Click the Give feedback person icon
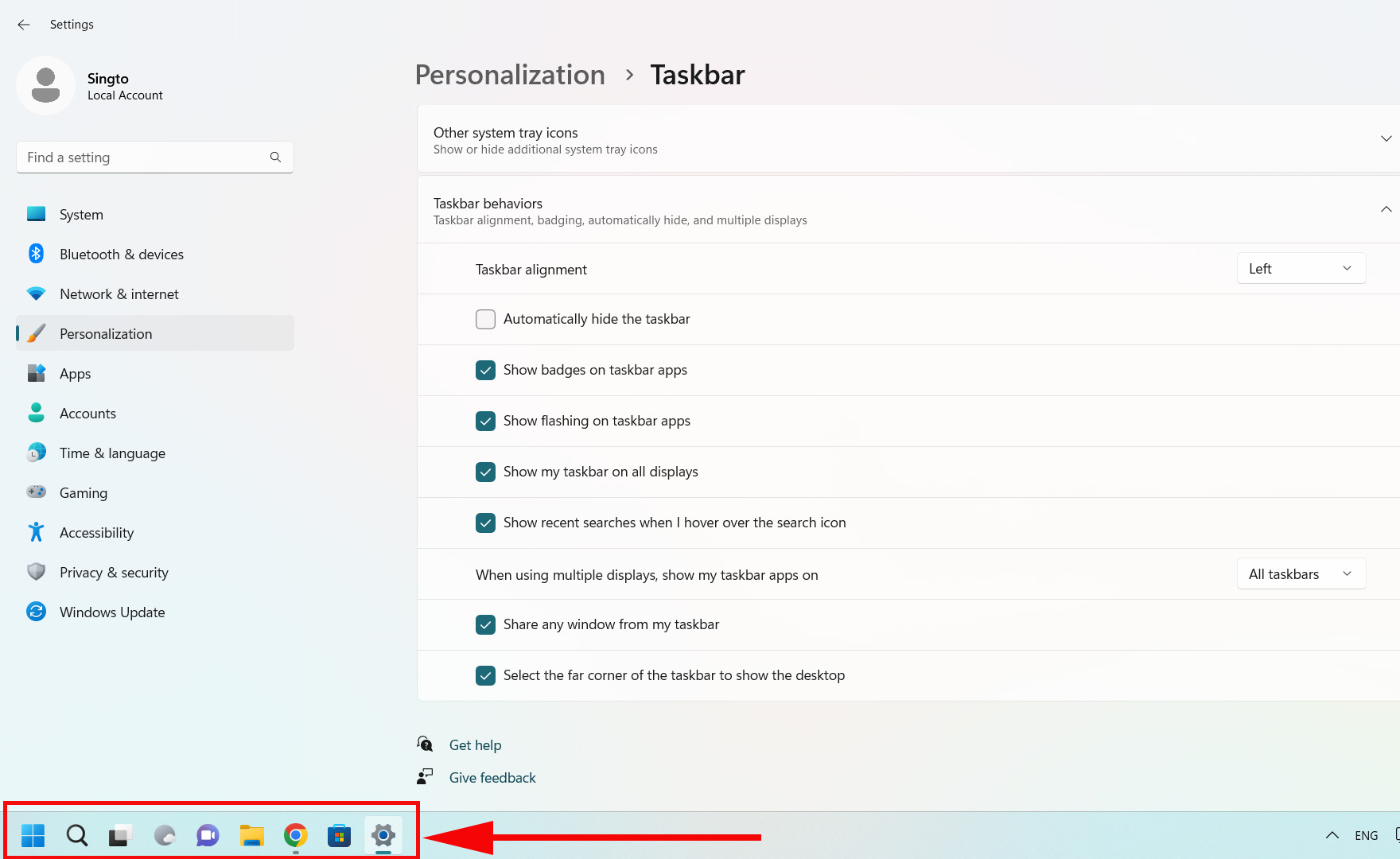This screenshot has width=1400, height=859. [x=425, y=776]
